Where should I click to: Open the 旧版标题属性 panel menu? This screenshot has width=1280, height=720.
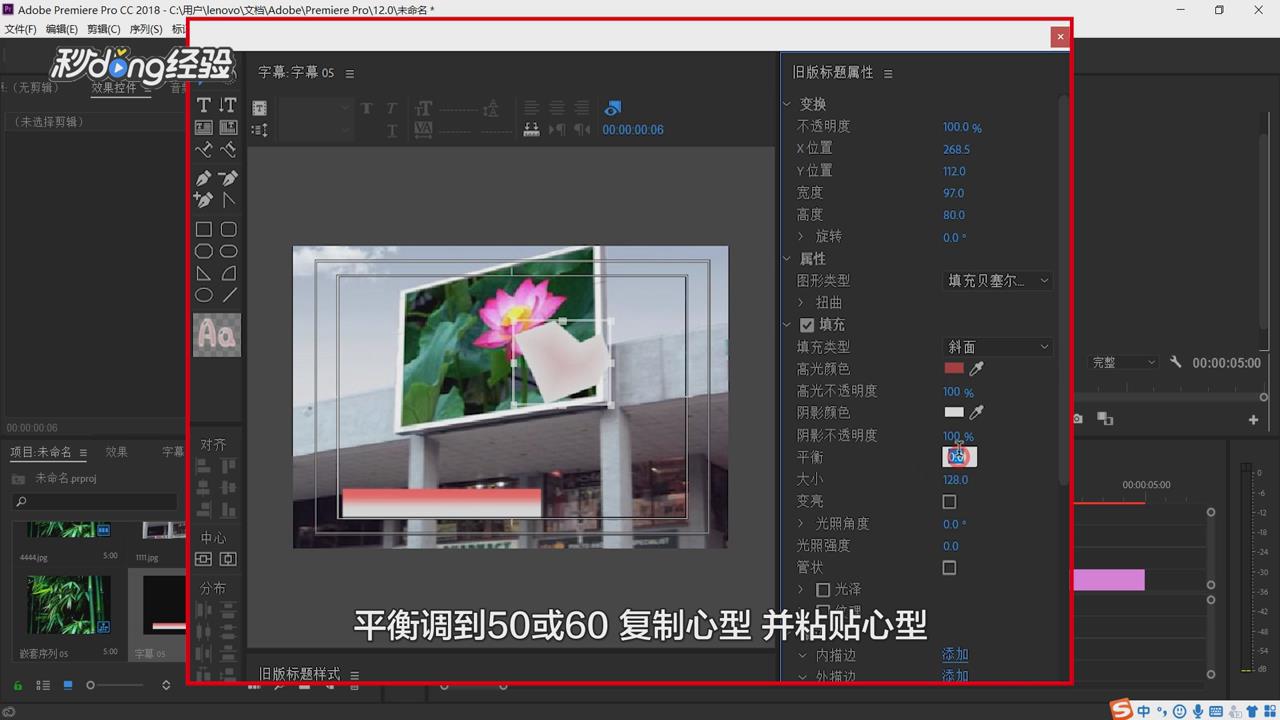[887, 73]
